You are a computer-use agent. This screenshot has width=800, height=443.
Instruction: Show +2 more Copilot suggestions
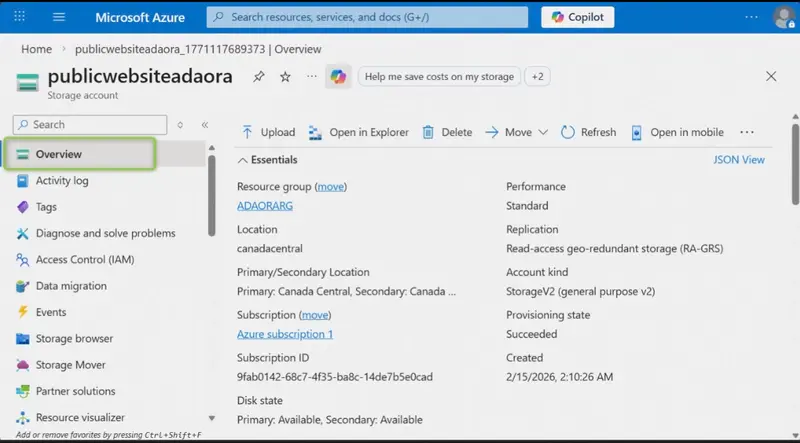point(537,77)
